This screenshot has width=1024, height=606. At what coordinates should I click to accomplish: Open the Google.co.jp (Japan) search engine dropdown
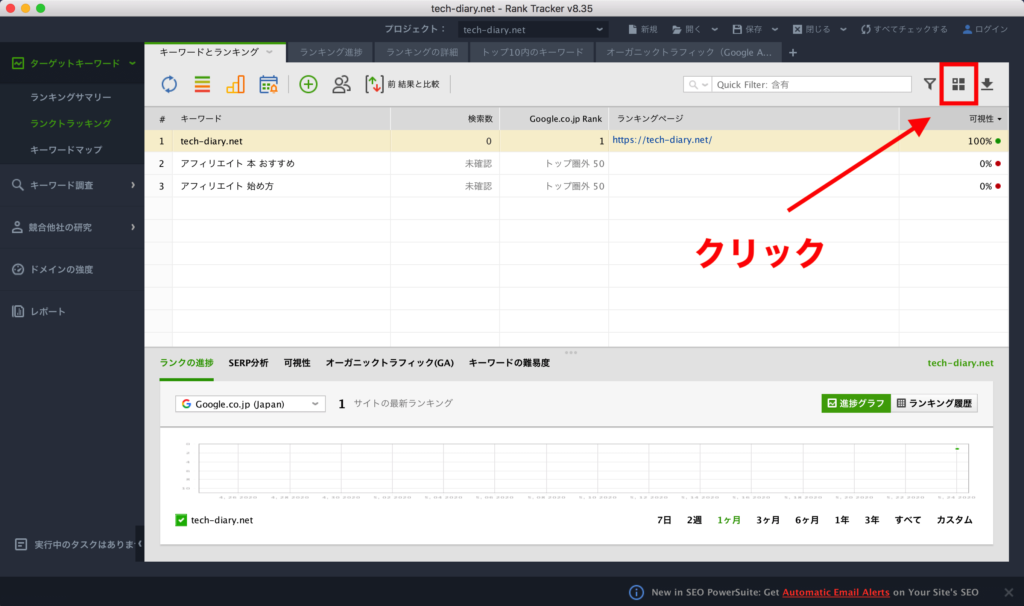click(250, 404)
